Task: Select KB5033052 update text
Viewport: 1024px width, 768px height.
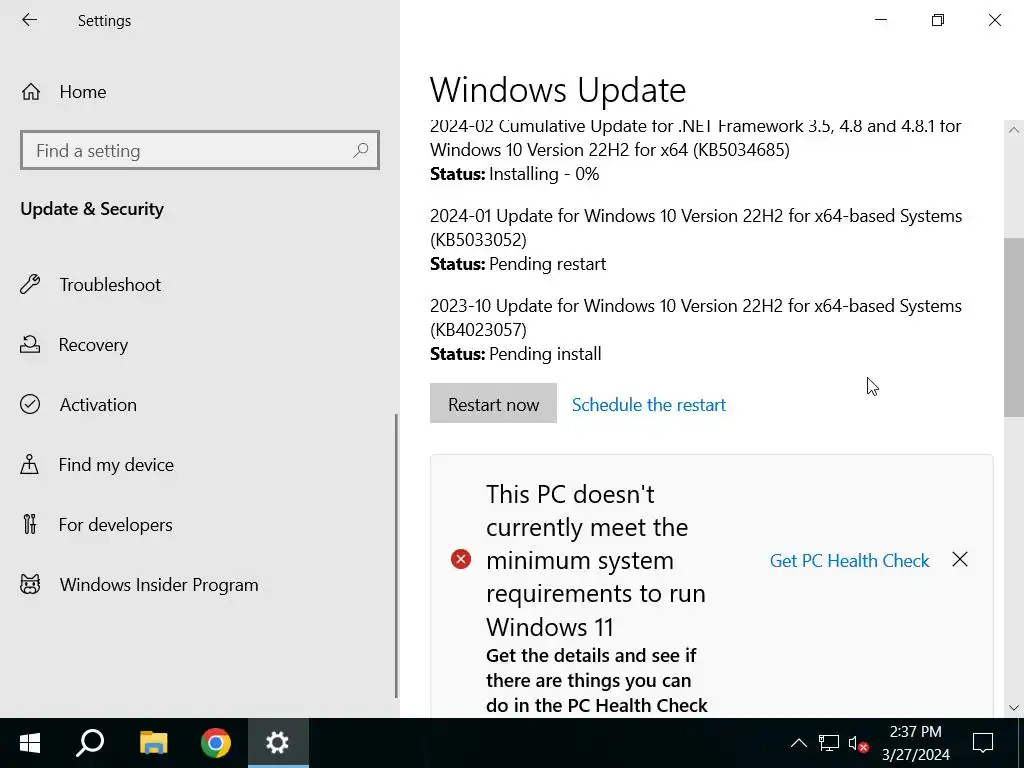Action: (x=696, y=228)
